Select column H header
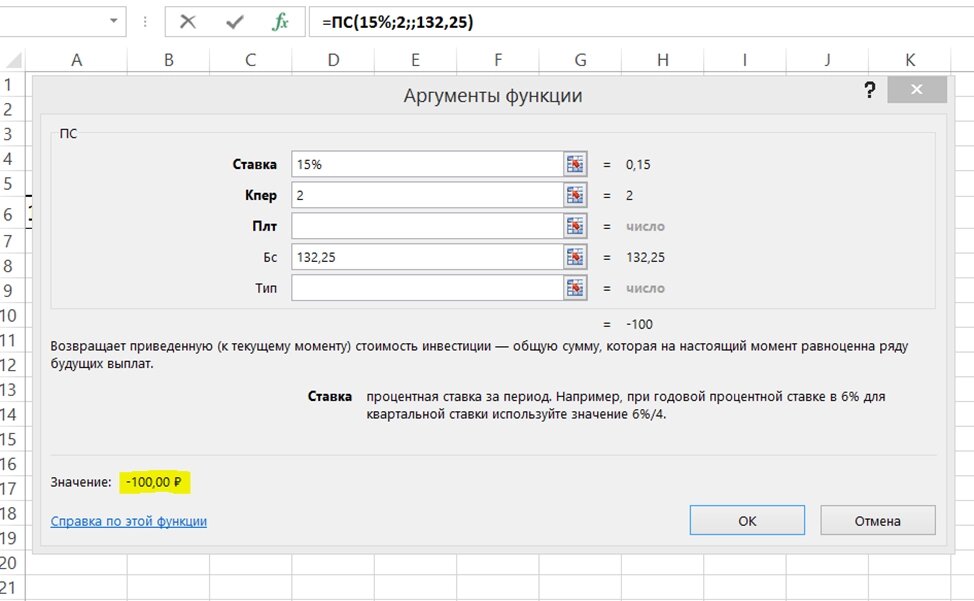The height and width of the screenshot is (601, 974). click(663, 60)
